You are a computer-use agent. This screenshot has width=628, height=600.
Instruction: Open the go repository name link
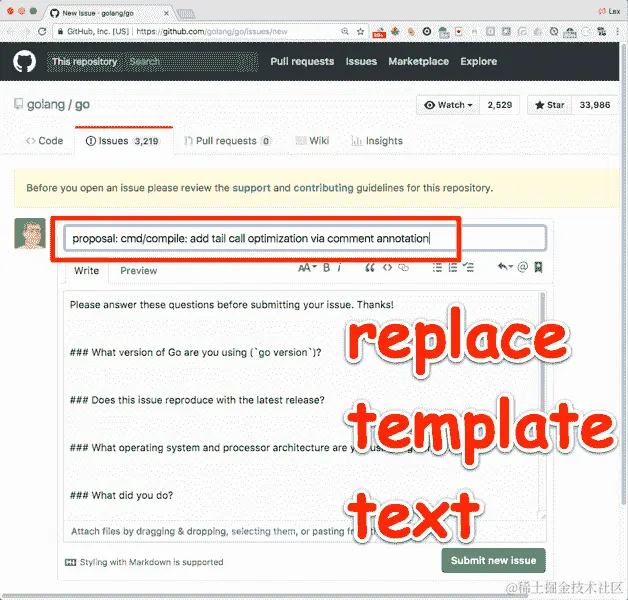tap(82, 105)
